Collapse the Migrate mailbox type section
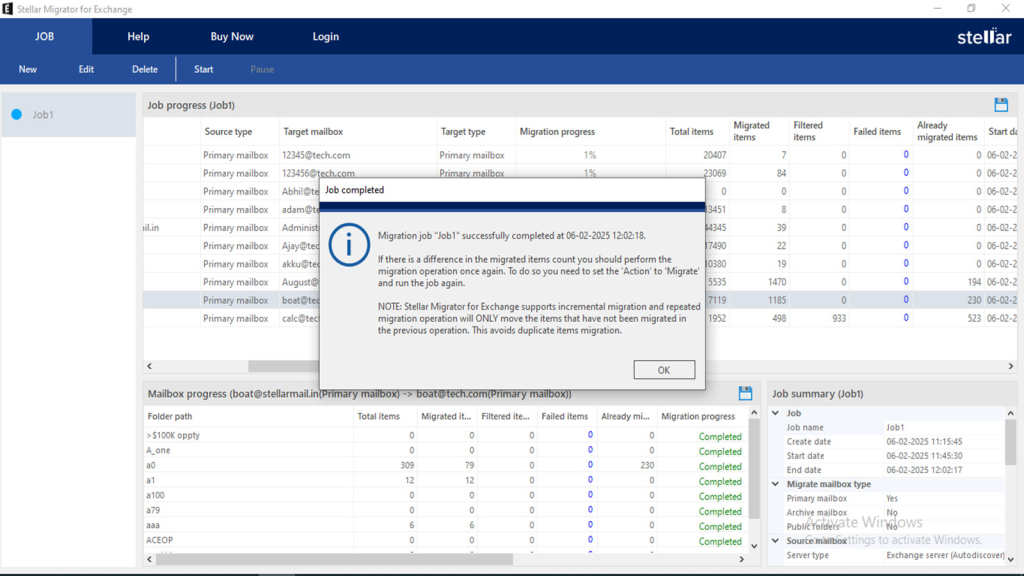 (776, 484)
